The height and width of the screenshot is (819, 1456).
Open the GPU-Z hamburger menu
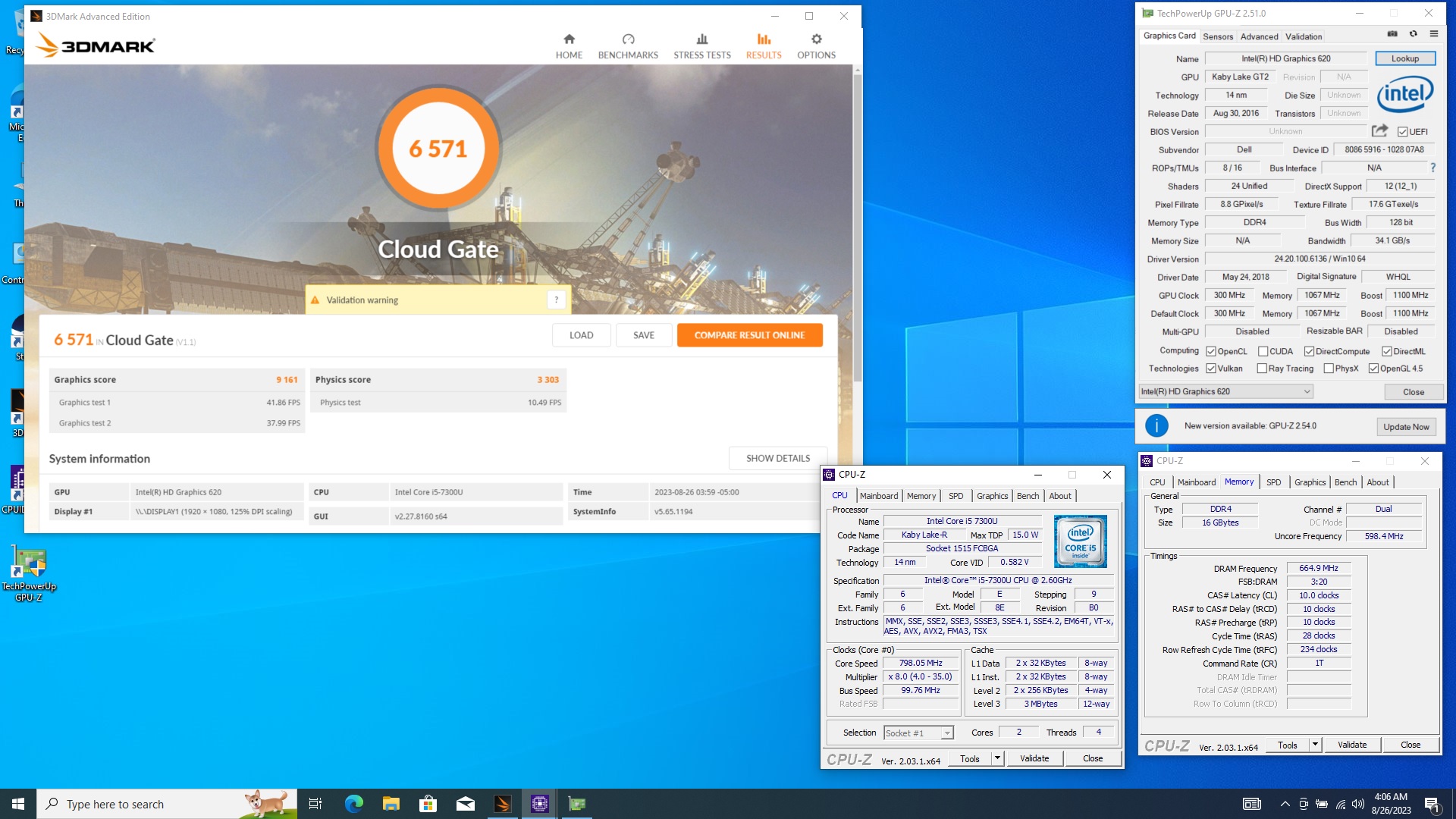click(1434, 34)
